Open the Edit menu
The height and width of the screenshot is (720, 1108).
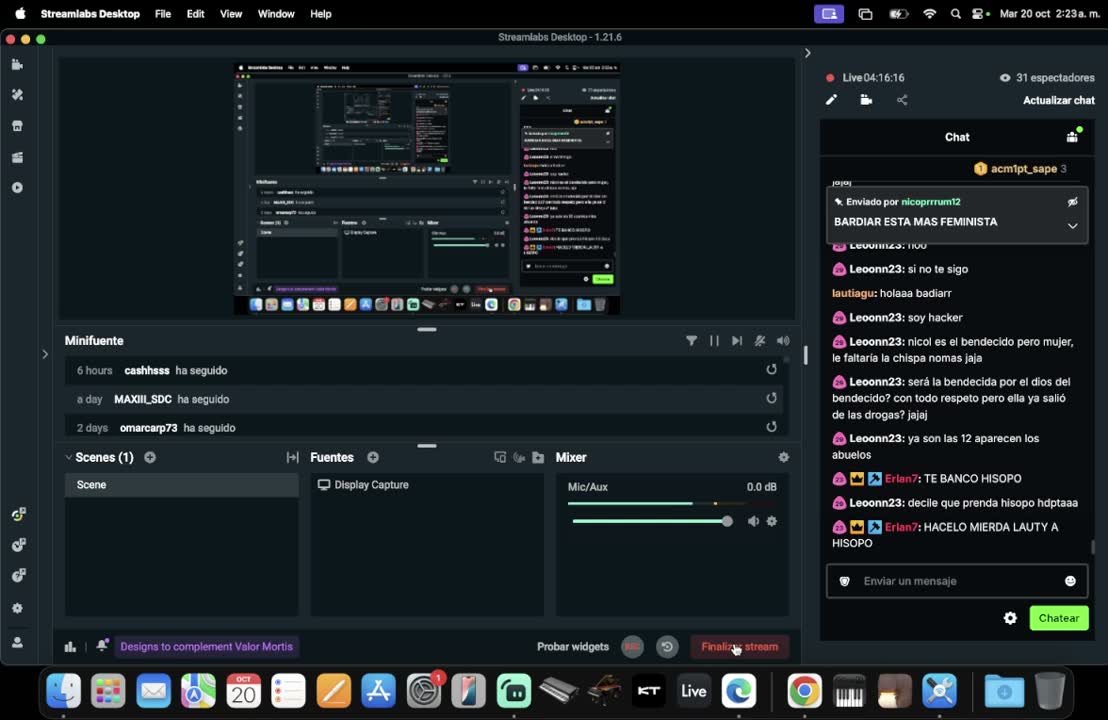pos(196,14)
